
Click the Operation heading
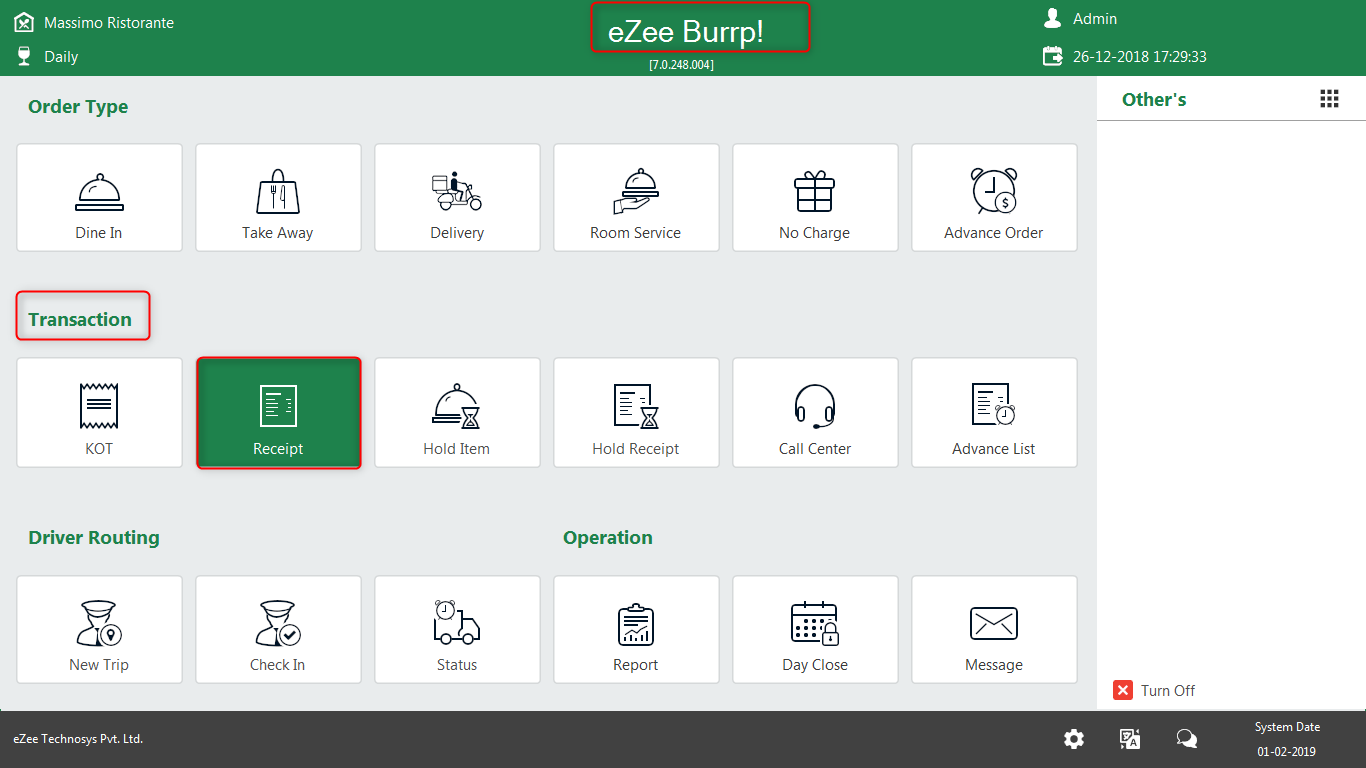coord(608,538)
